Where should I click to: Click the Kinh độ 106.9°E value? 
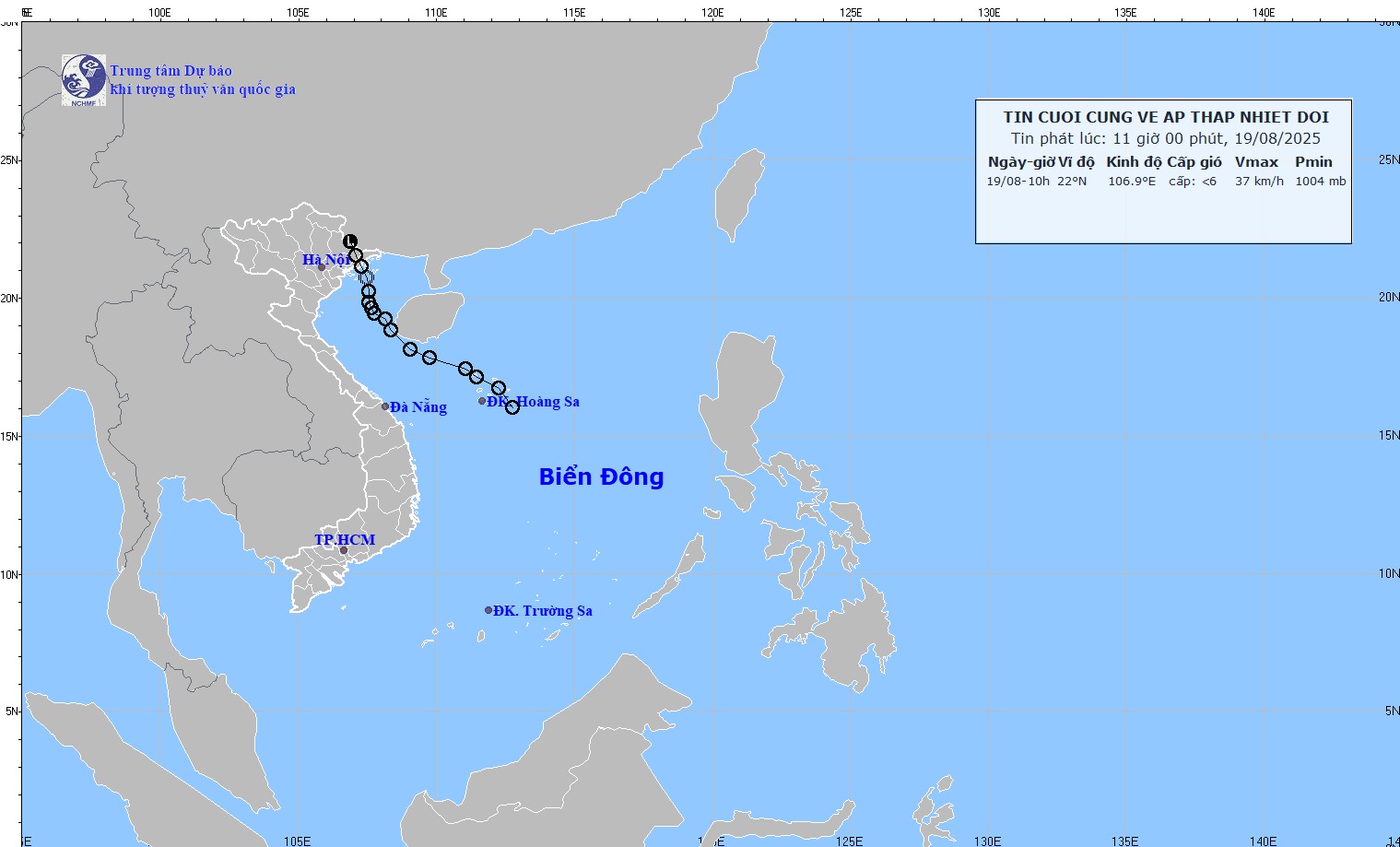[1132, 182]
